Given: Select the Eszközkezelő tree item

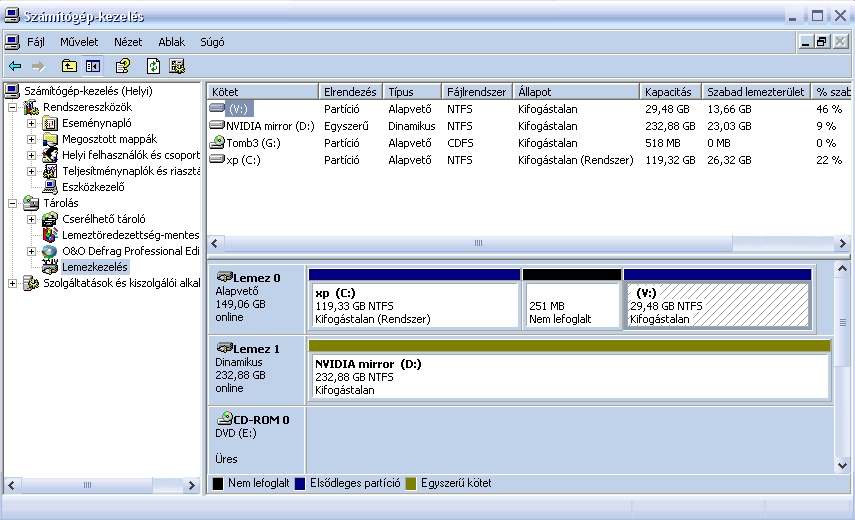Looking at the screenshot, I should tap(92, 186).
